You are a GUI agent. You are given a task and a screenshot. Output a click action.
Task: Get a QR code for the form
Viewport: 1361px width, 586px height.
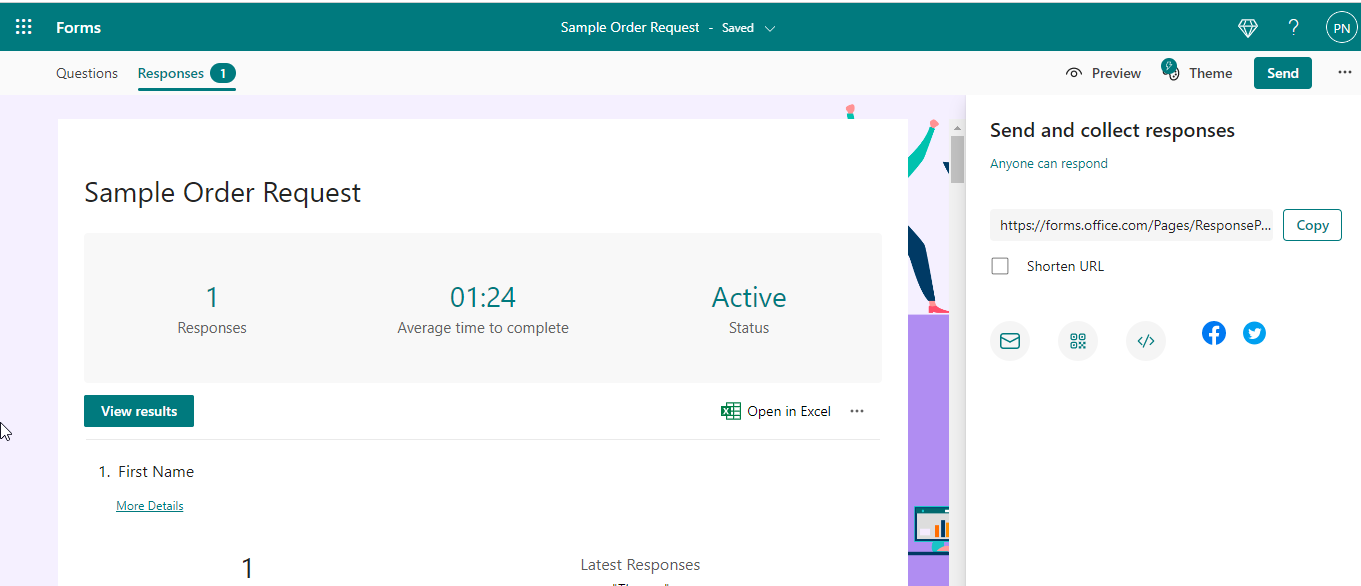[1078, 340]
